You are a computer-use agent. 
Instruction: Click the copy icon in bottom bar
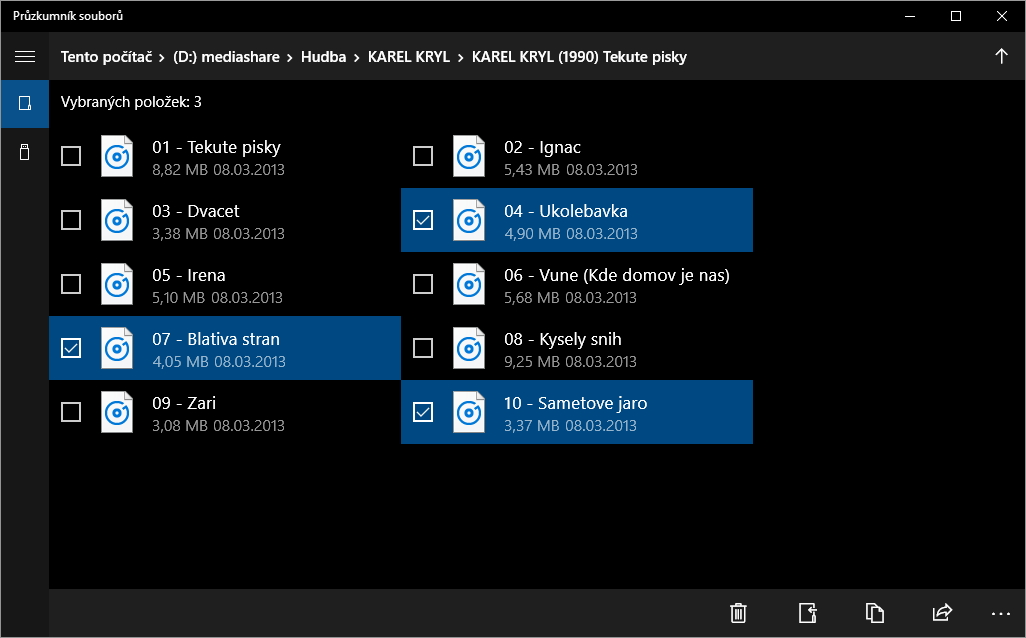(875, 613)
